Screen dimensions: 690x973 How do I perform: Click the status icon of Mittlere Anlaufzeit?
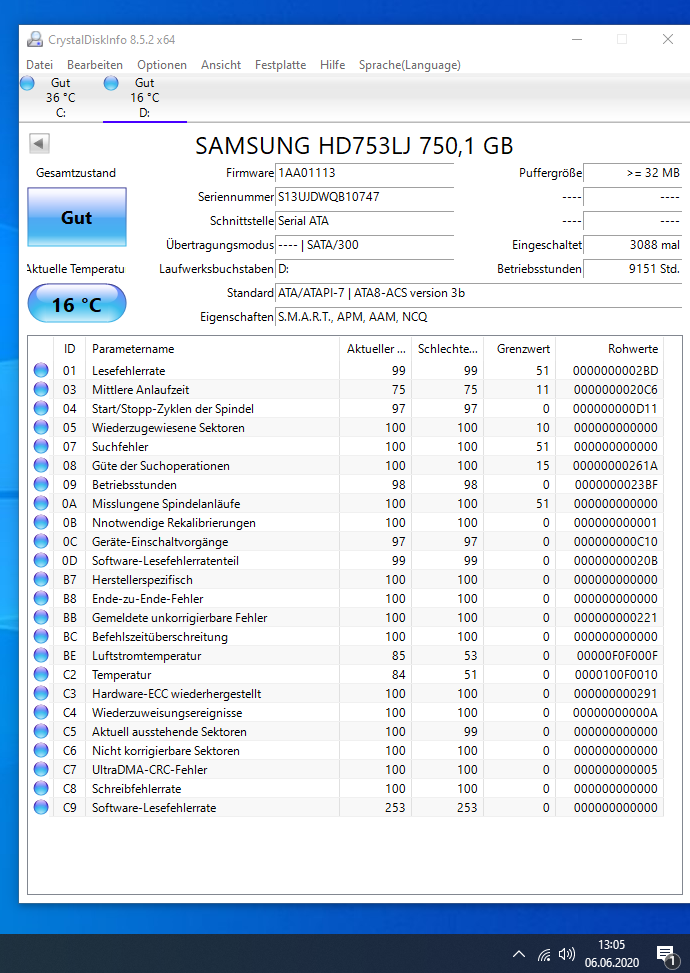point(41,390)
